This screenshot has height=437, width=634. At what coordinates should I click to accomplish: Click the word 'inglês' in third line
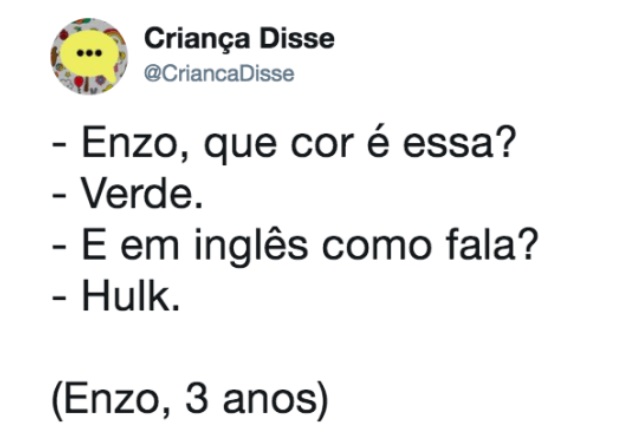pyautogui.click(x=251, y=246)
